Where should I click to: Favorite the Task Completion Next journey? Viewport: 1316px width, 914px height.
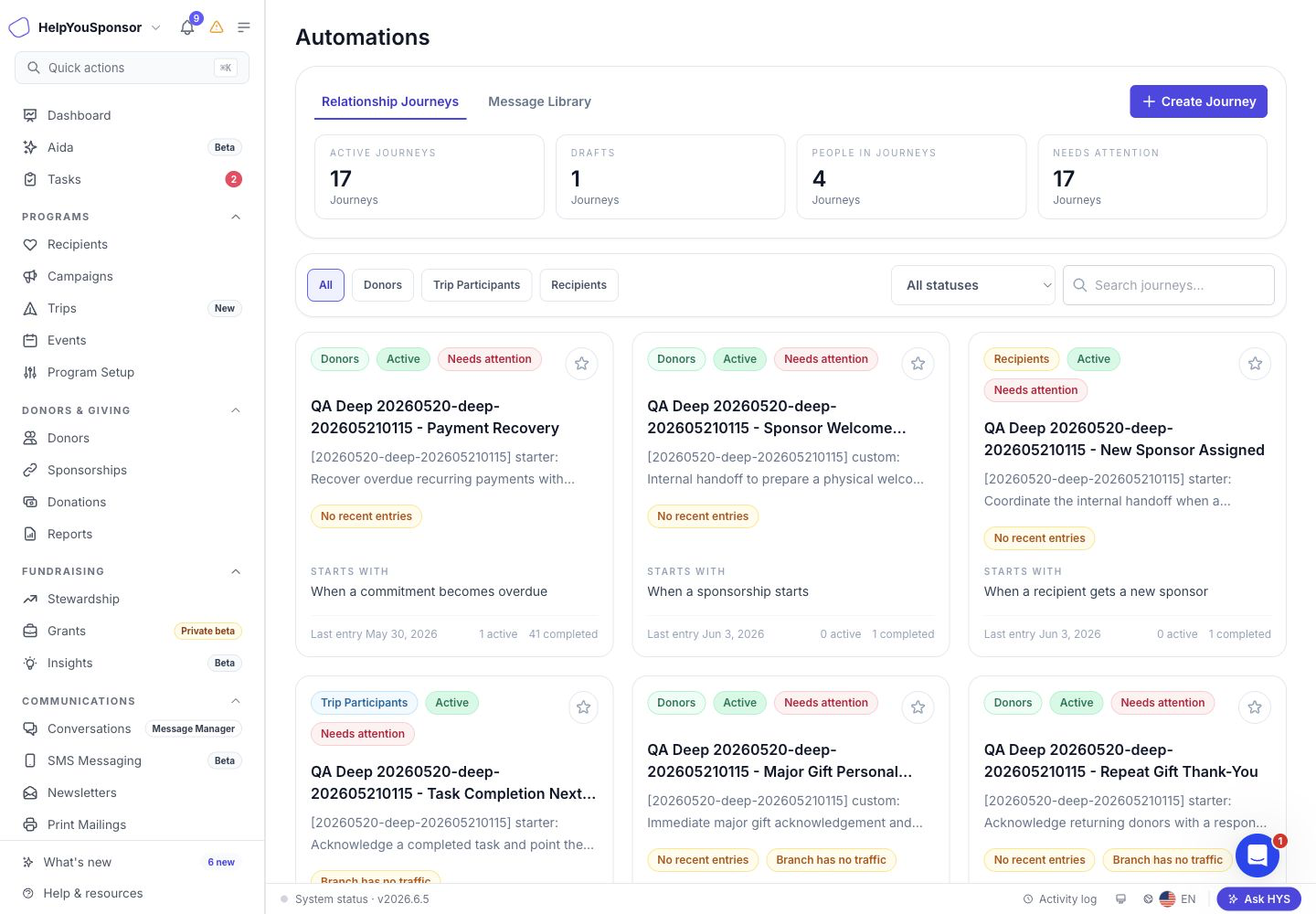(x=583, y=707)
